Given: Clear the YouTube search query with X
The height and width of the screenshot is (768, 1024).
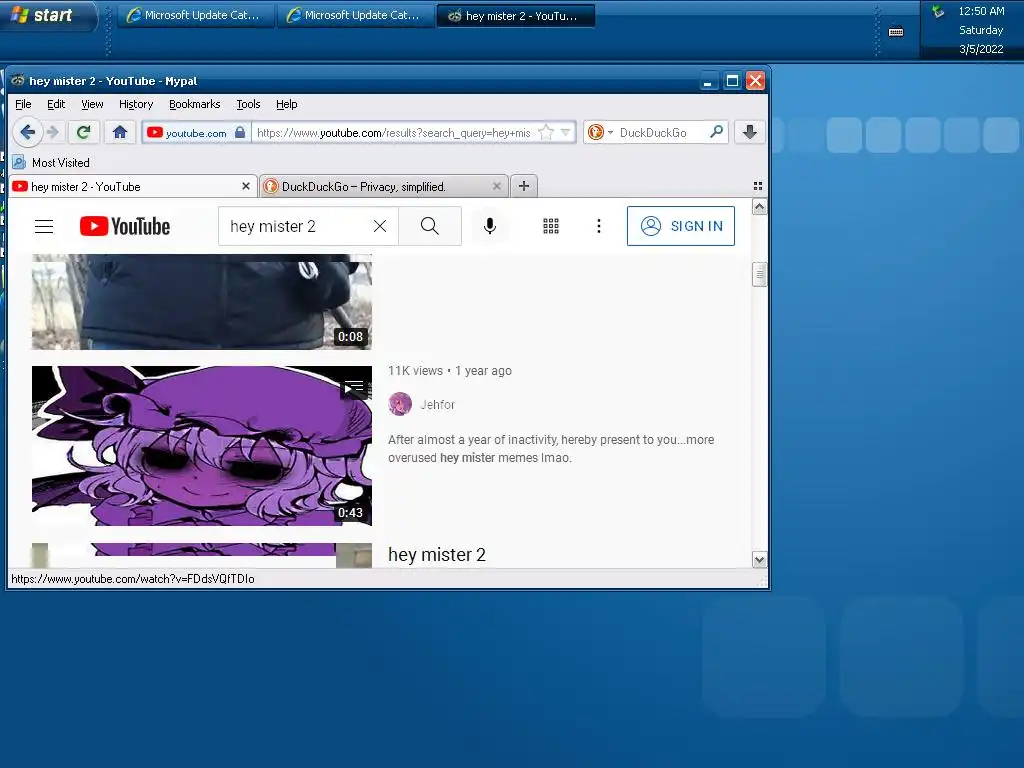Looking at the screenshot, I should click(x=379, y=226).
